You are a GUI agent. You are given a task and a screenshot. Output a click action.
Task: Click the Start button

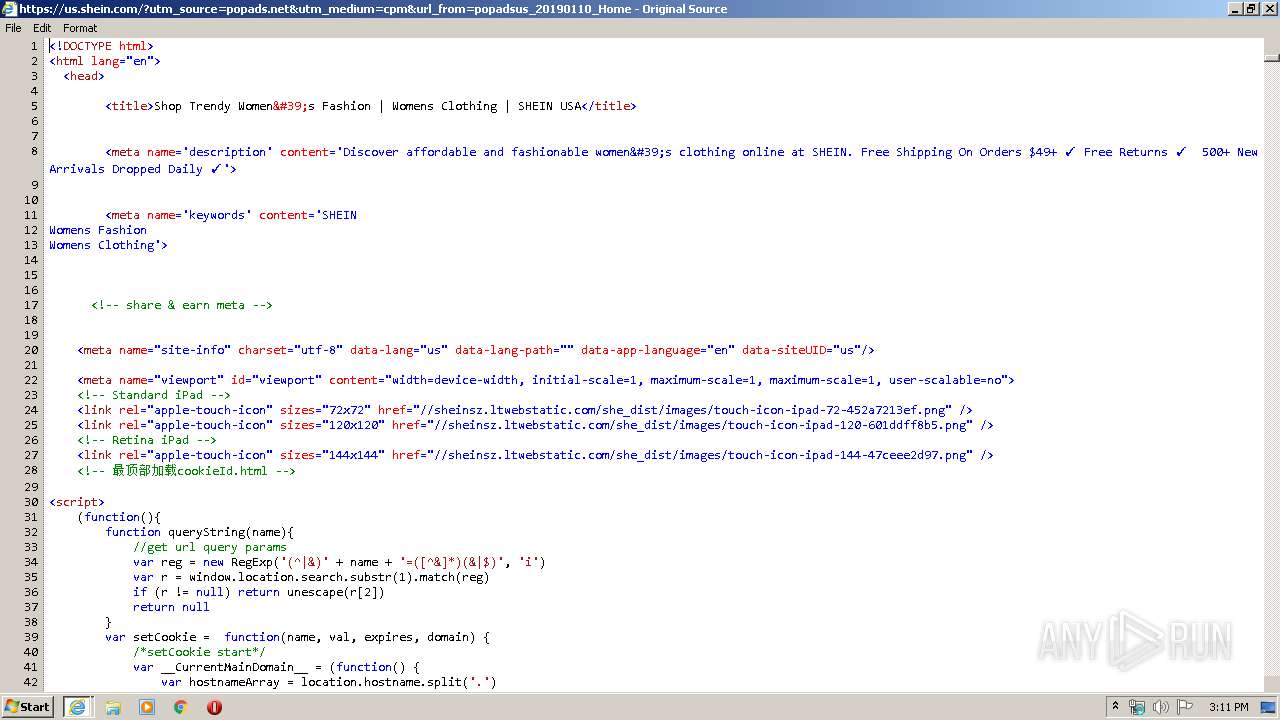(x=27, y=707)
